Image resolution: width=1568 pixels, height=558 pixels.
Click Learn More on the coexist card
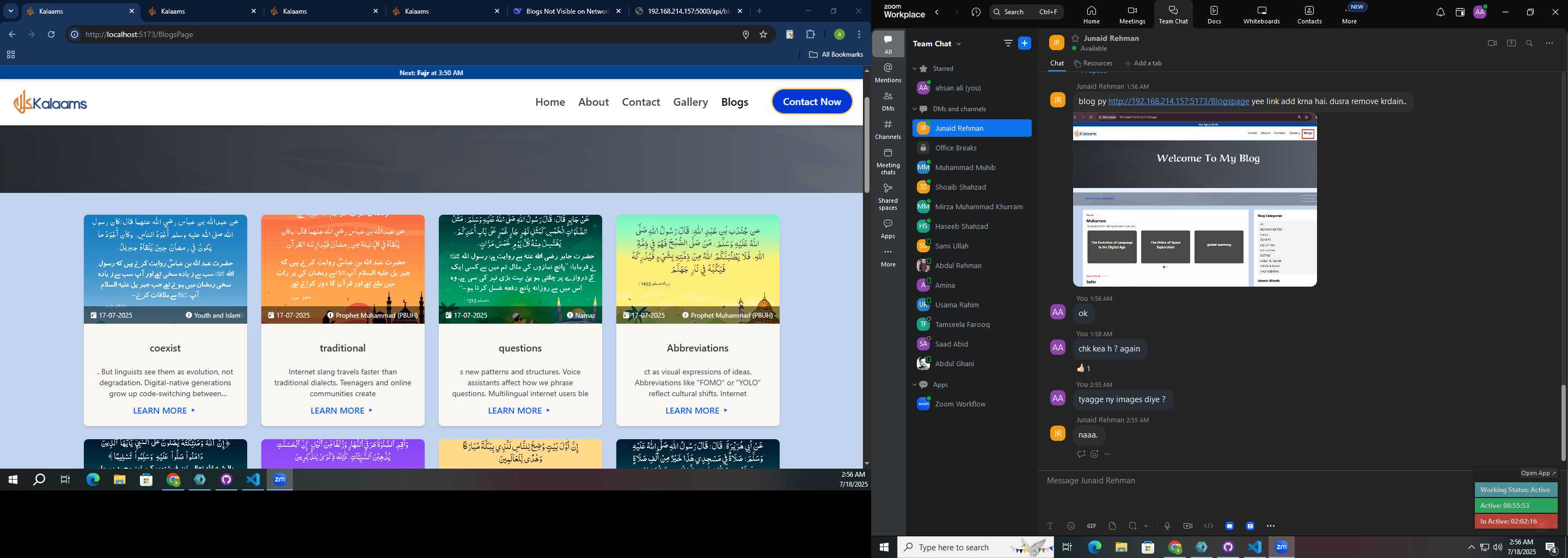164,410
